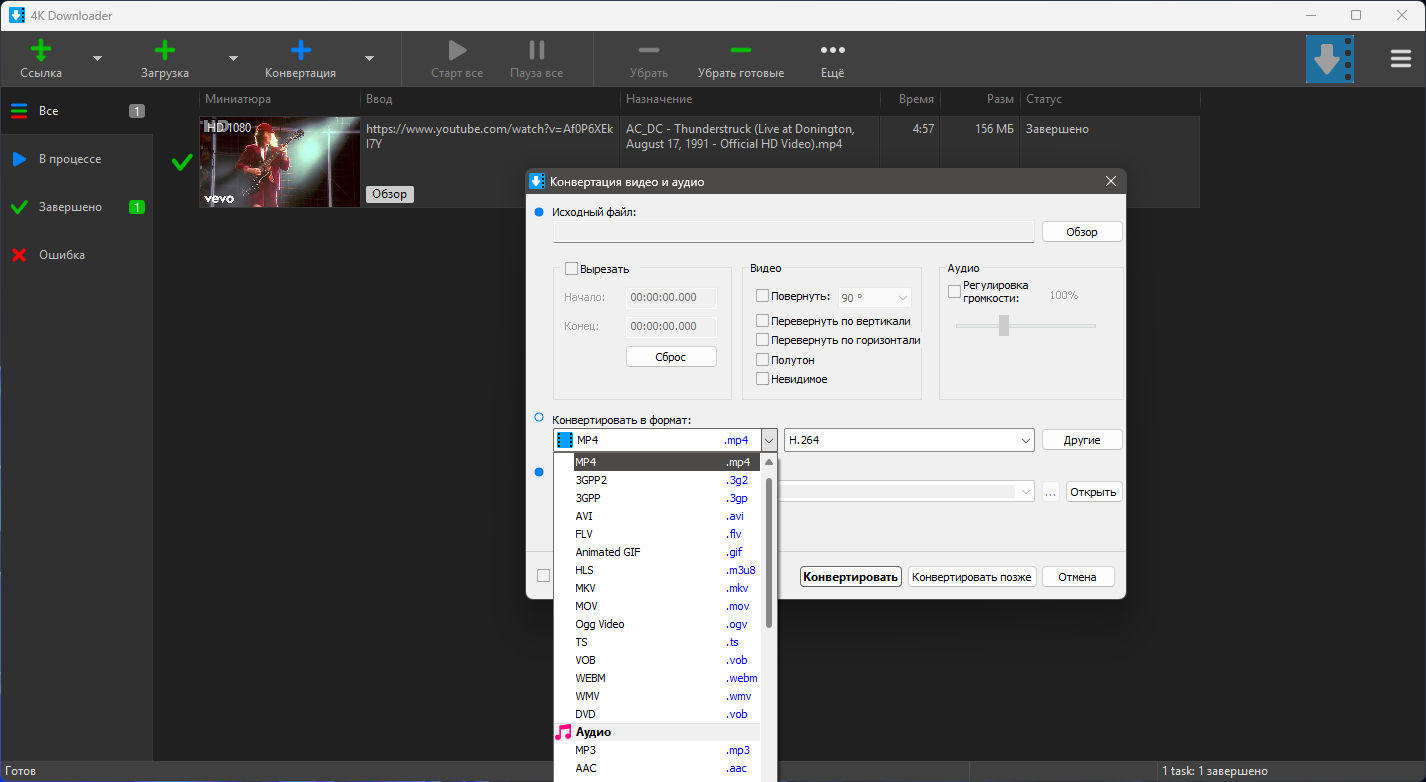Sort by the Статус column header
The height and width of the screenshot is (782, 1426).
[1110, 99]
